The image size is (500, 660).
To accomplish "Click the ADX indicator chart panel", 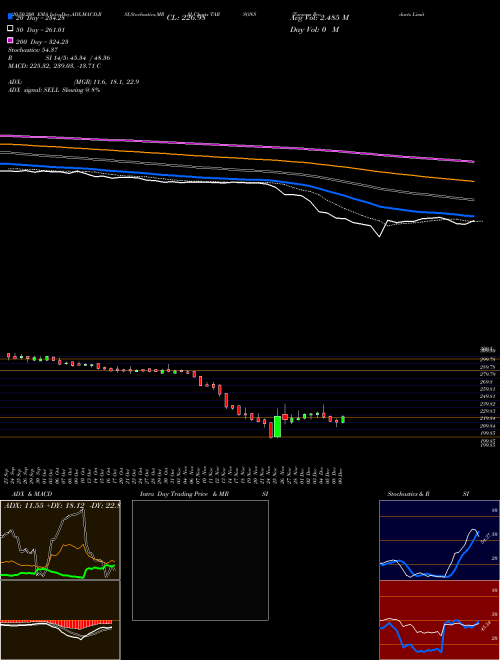I will 60,540.
